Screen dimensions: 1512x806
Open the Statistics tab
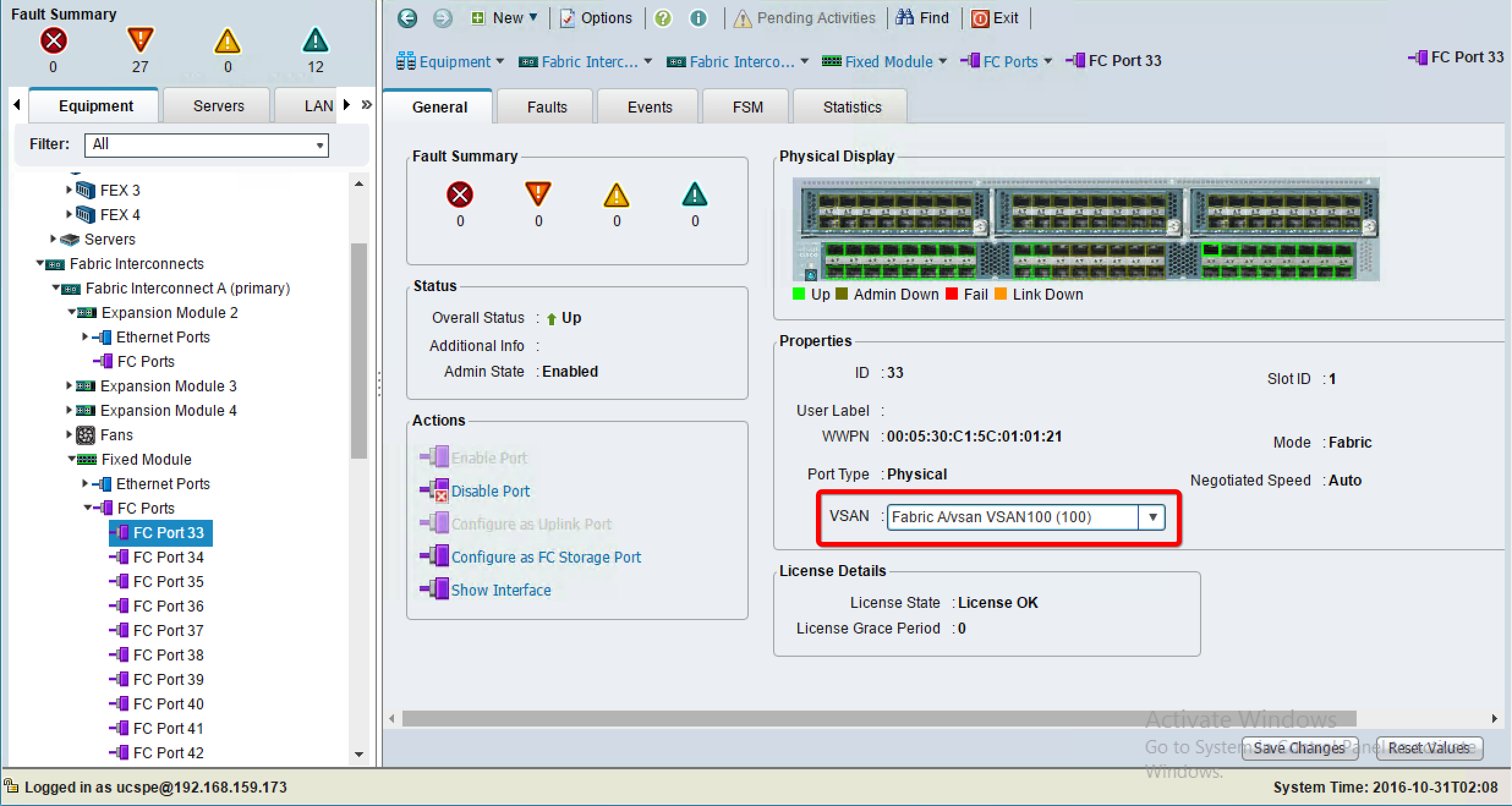[x=851, y=107]
